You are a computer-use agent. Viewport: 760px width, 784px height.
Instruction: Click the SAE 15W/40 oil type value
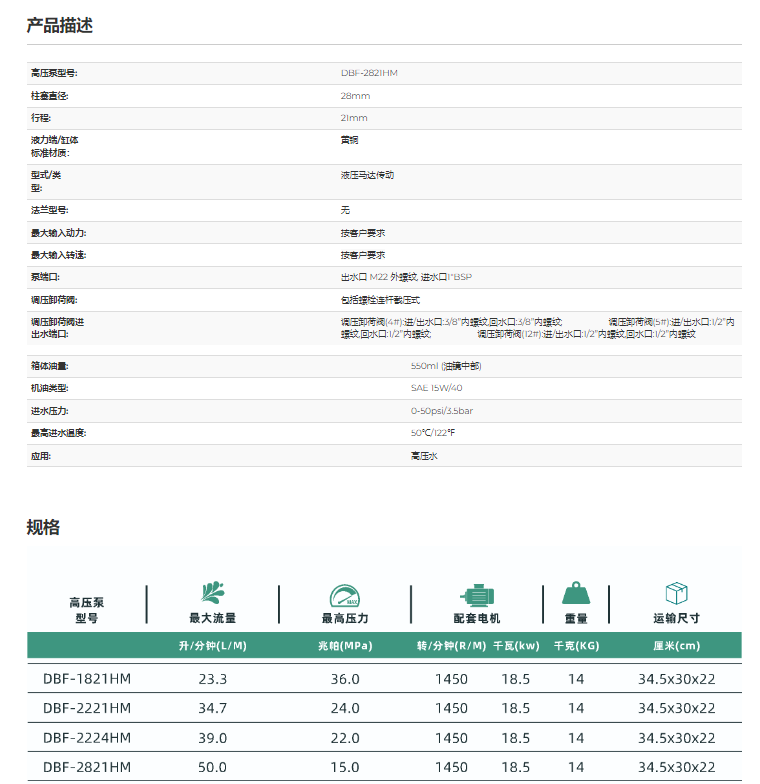click(436, 388)
